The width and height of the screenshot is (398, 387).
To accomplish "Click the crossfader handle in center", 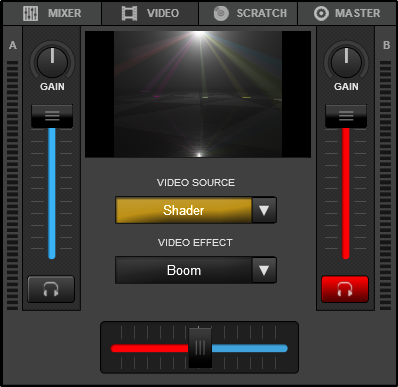I will click(200, 348).
